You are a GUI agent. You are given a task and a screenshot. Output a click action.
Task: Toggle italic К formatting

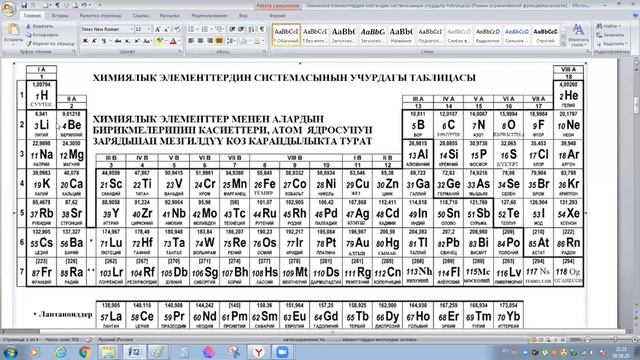click(94, 41)
